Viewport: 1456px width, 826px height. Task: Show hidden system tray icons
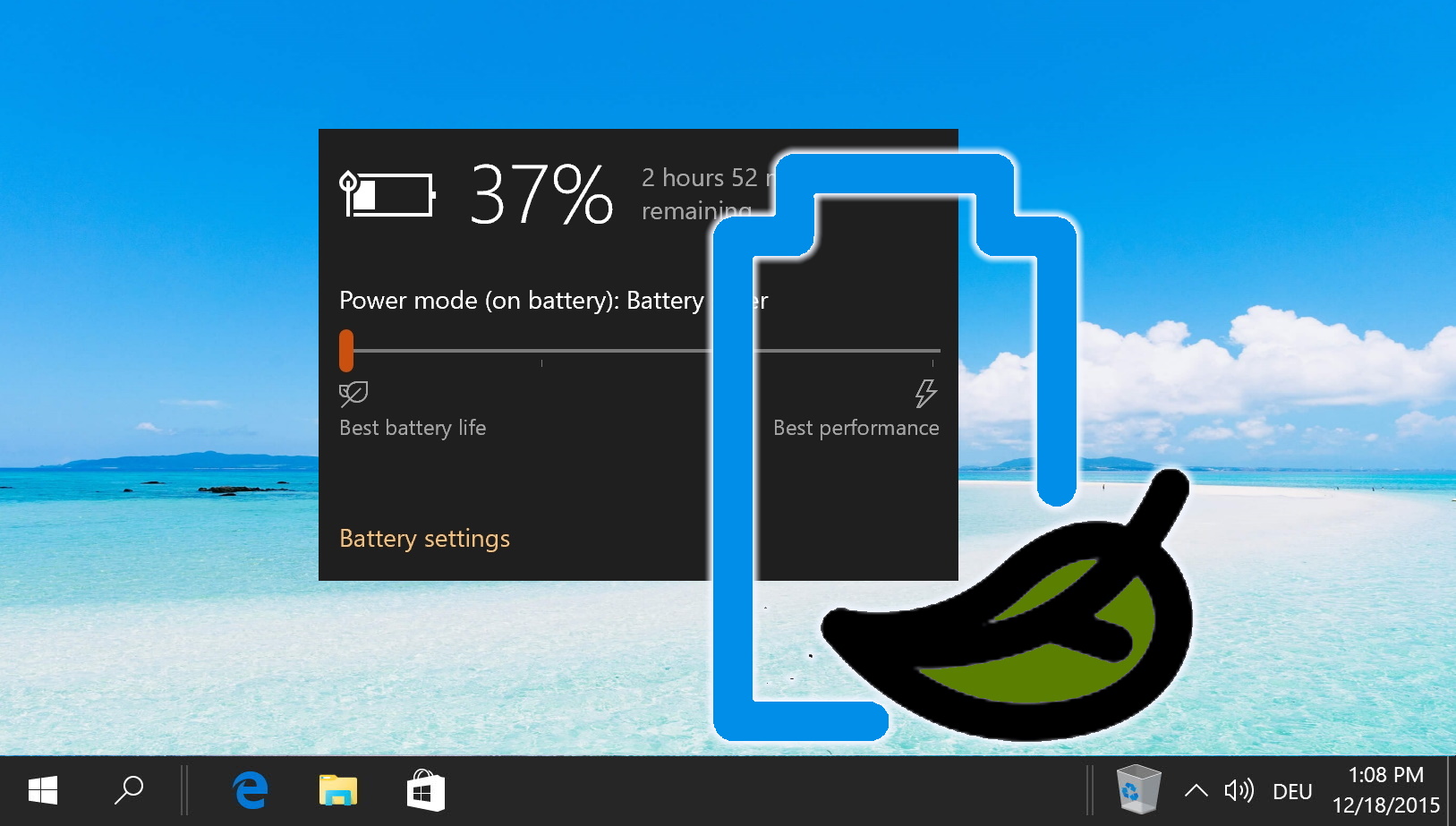1196,790
